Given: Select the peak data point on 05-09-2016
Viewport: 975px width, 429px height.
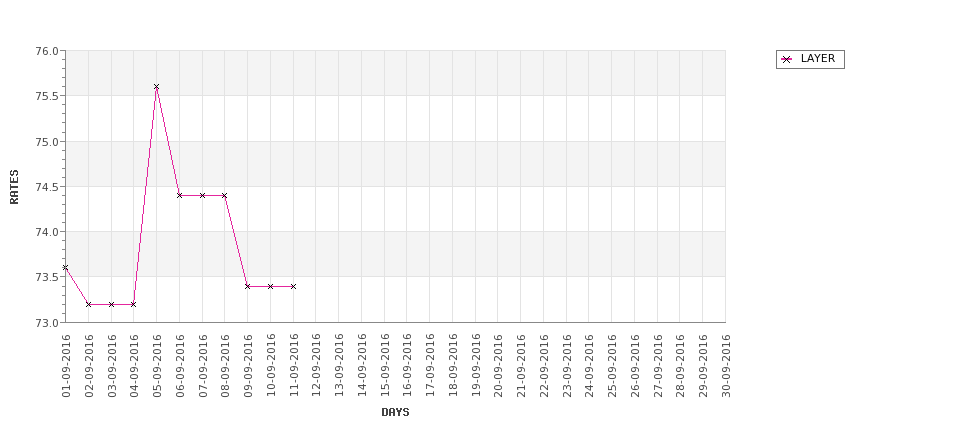Looking at the screenshot, I should [156, 87].
